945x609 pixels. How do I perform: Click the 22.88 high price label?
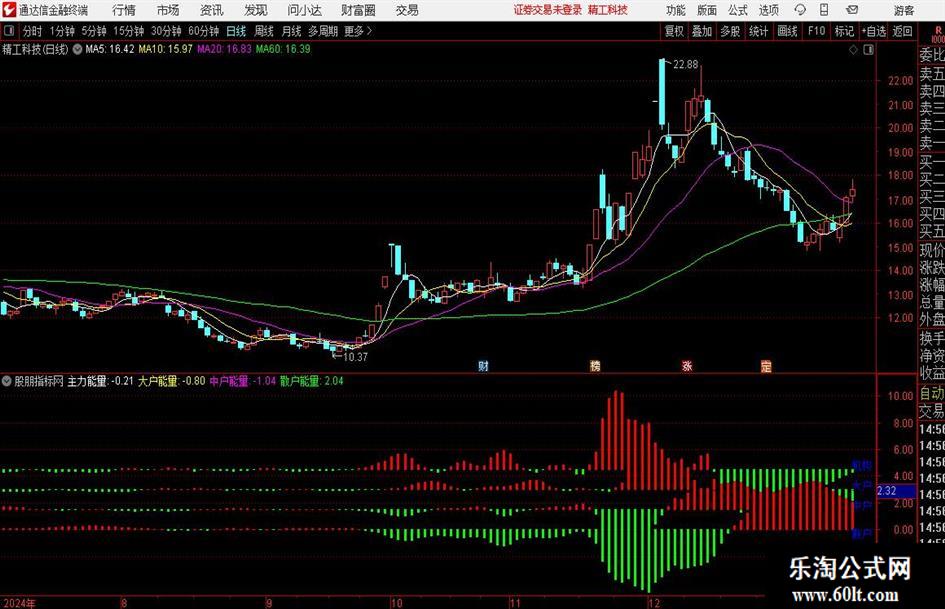point(685,65)
